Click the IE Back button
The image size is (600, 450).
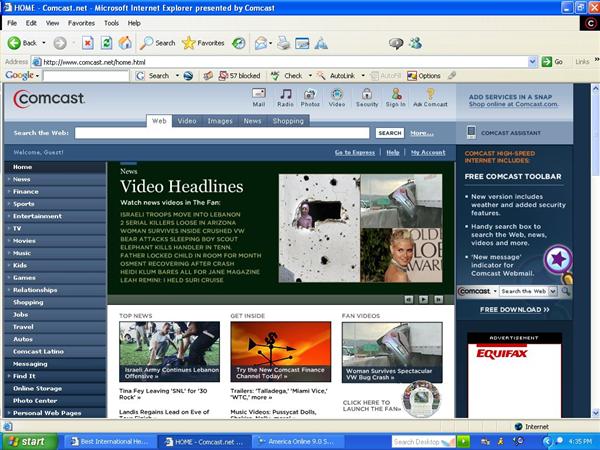coord(22,43)
